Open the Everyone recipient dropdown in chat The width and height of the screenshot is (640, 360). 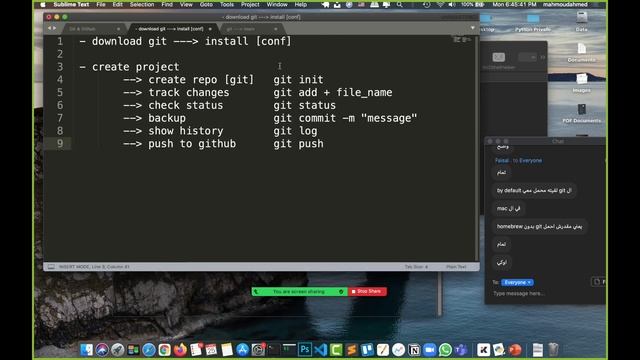(517, 282)
